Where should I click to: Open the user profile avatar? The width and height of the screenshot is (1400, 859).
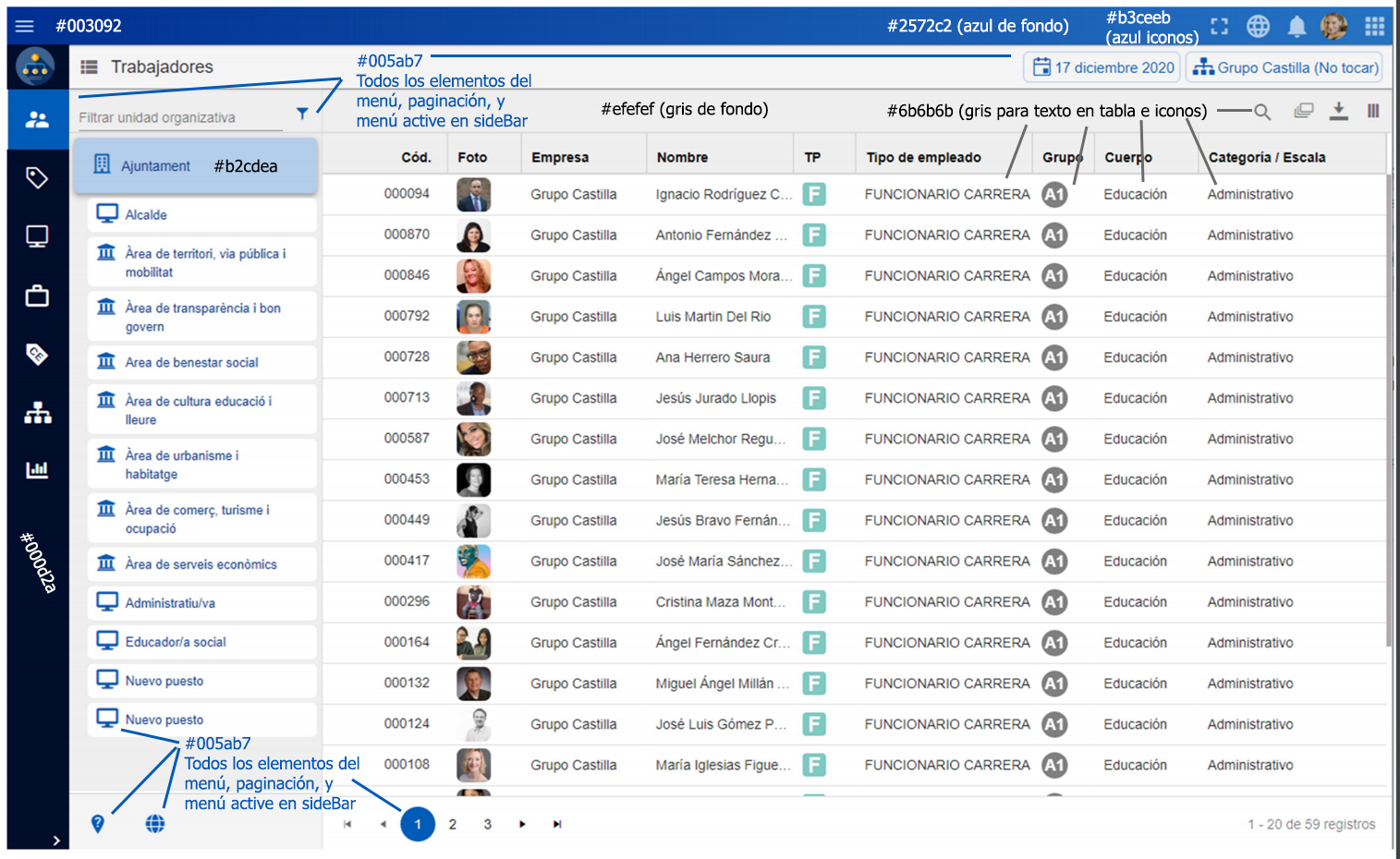(1333, 27)
